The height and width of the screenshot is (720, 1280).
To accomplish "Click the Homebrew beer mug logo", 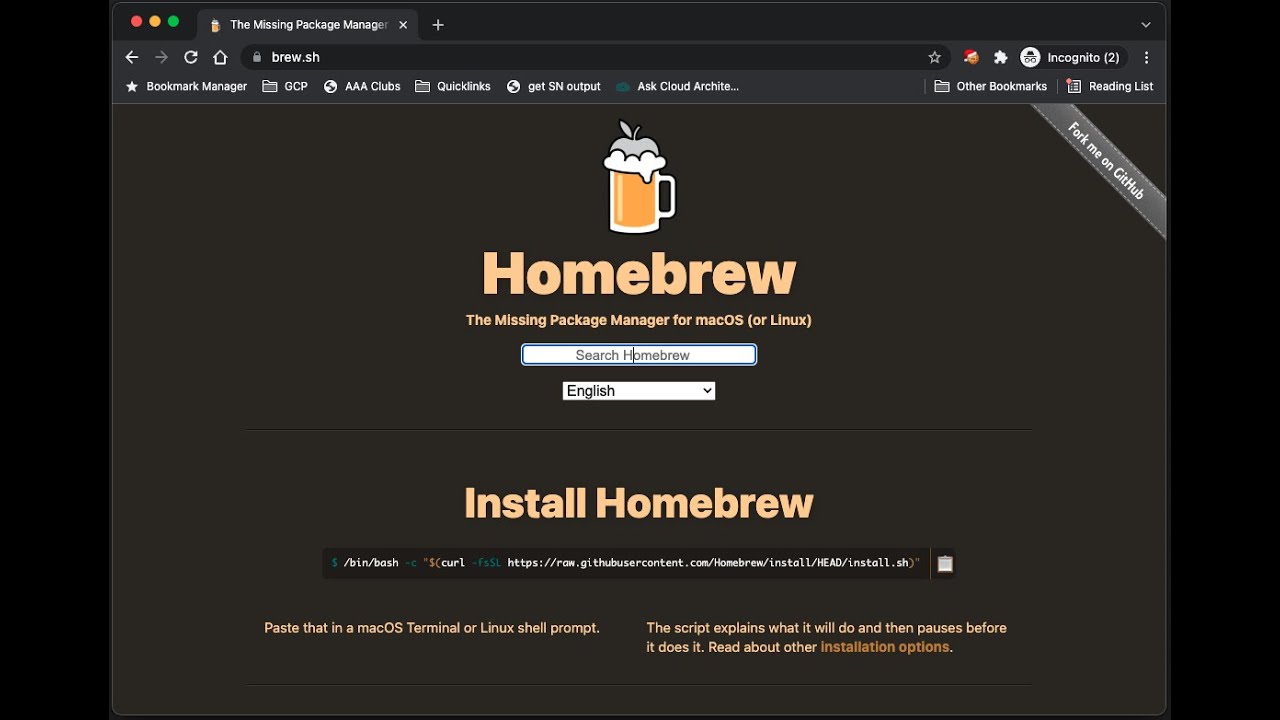I will pyautogui.click(x=639, y=177).
